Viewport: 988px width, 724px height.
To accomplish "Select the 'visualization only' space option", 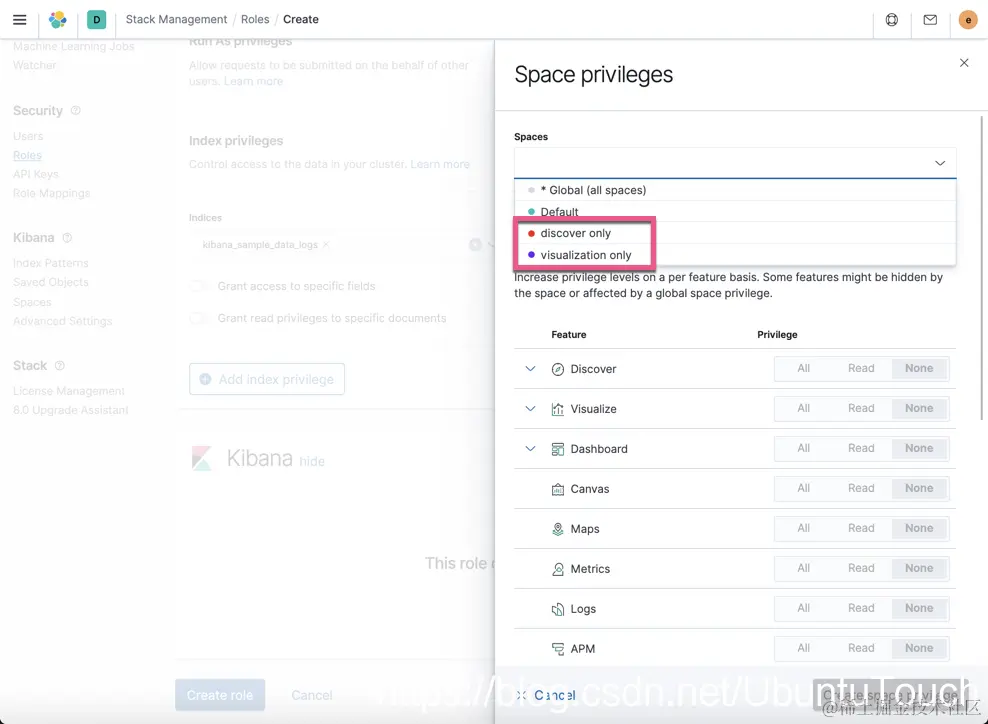I will point(735,255).
